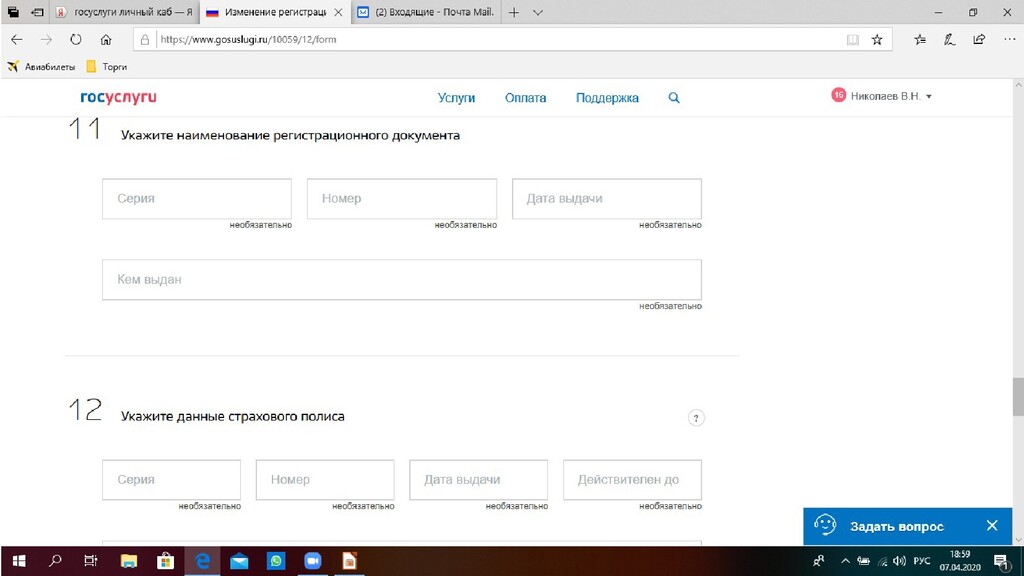Close the 'Изменение регистрации' tab
1024x576 pixels.
click(x=338, y=12)
